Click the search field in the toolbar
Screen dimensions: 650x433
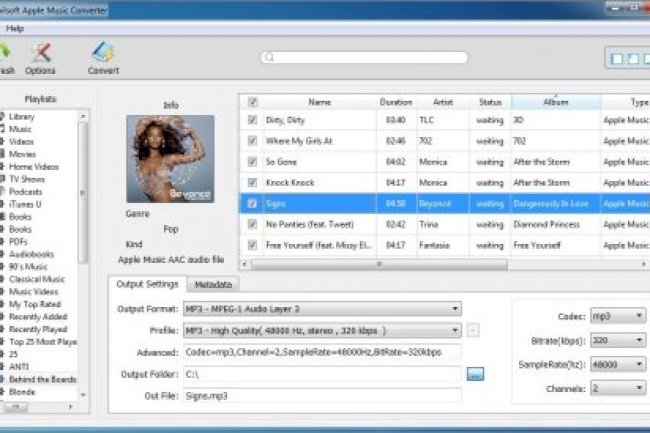click(402, 58)
